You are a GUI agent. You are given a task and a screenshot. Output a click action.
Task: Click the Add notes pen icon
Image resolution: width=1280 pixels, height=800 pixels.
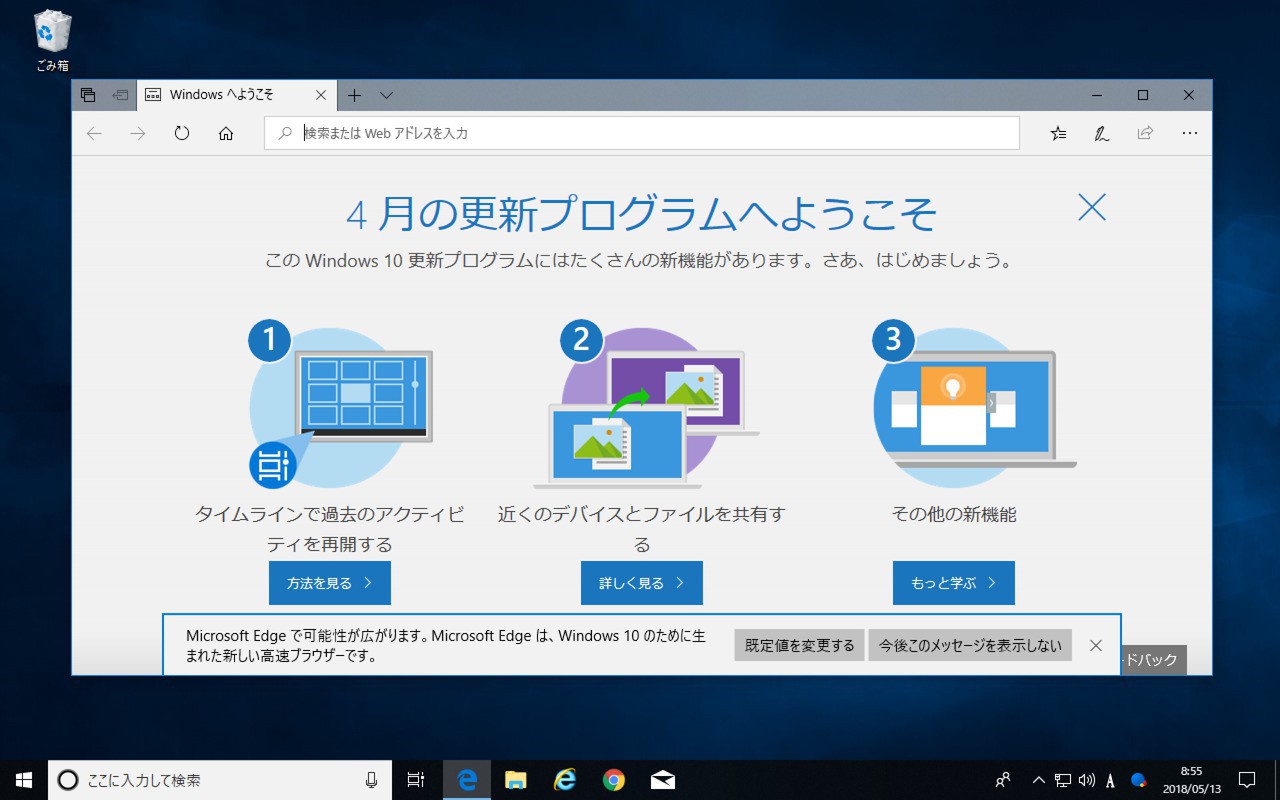click(1101, 133)
